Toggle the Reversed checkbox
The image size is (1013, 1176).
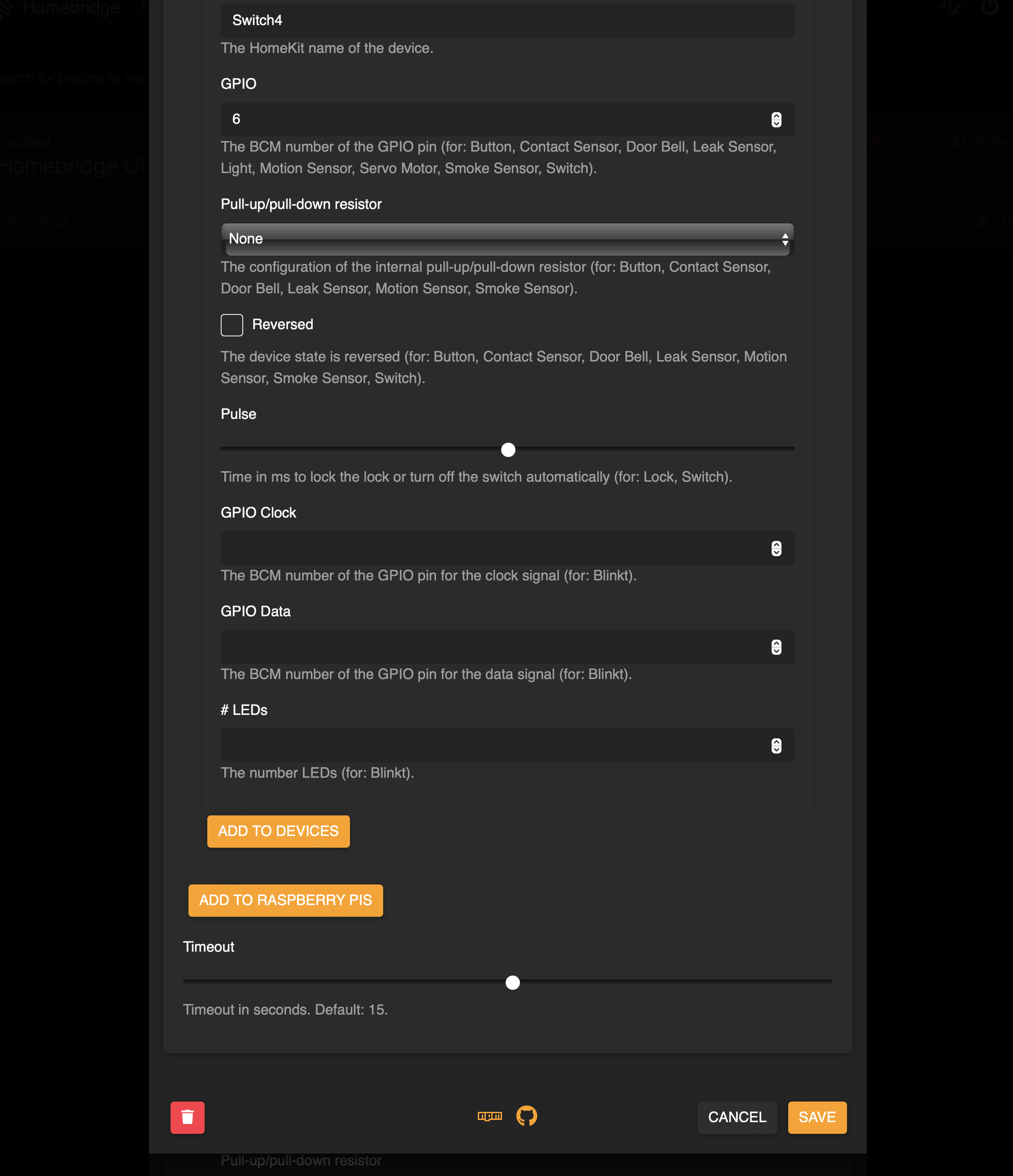[231, 324]
